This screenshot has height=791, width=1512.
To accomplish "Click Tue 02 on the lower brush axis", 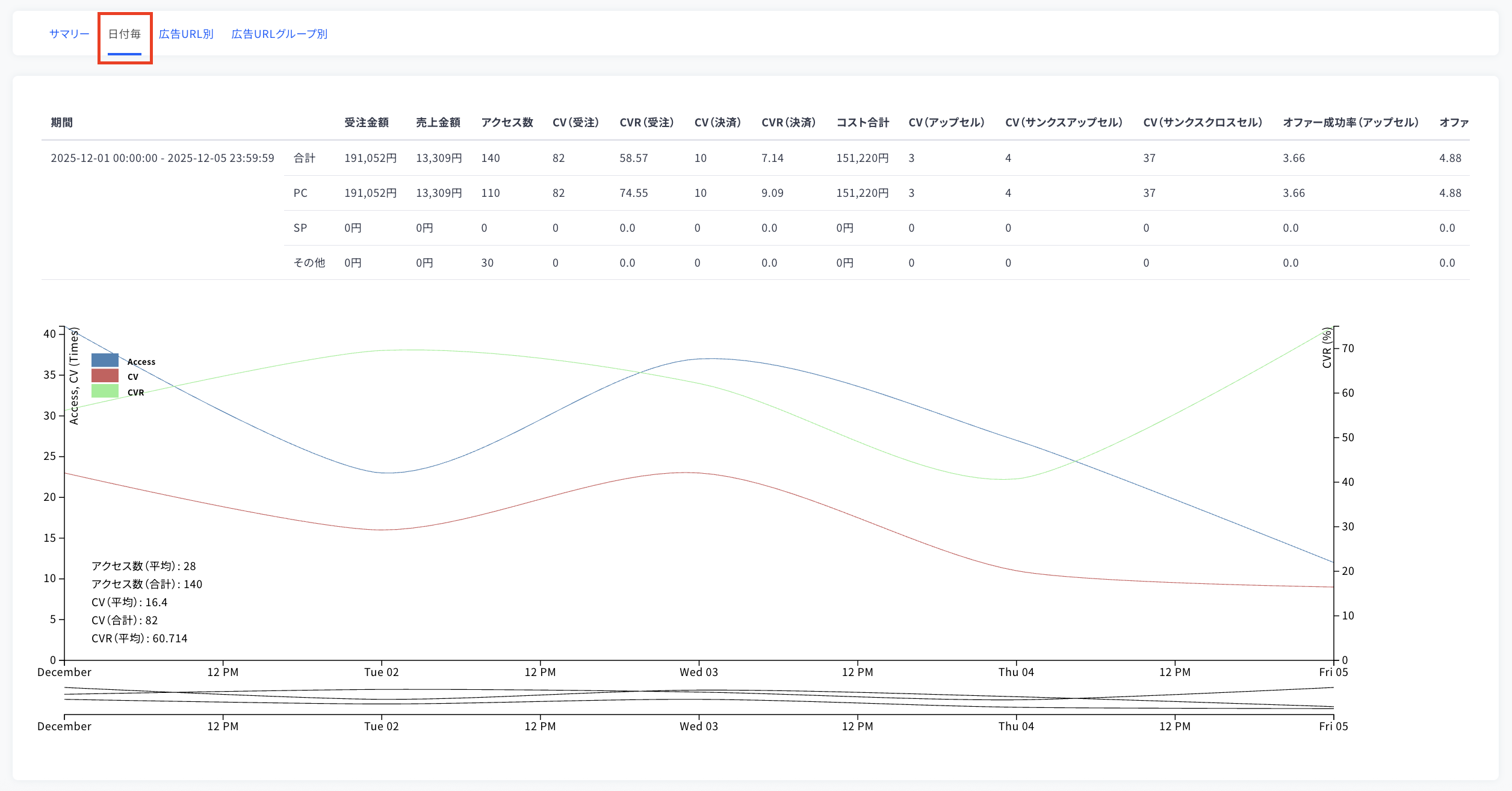I will 382,726.
